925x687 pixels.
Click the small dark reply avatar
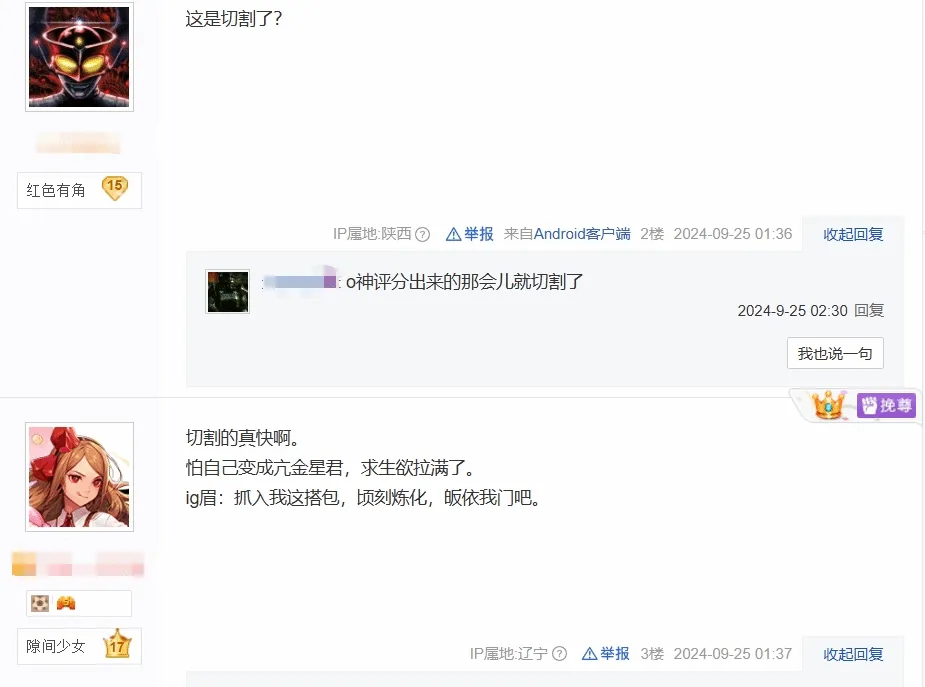[x=227, y=291]
